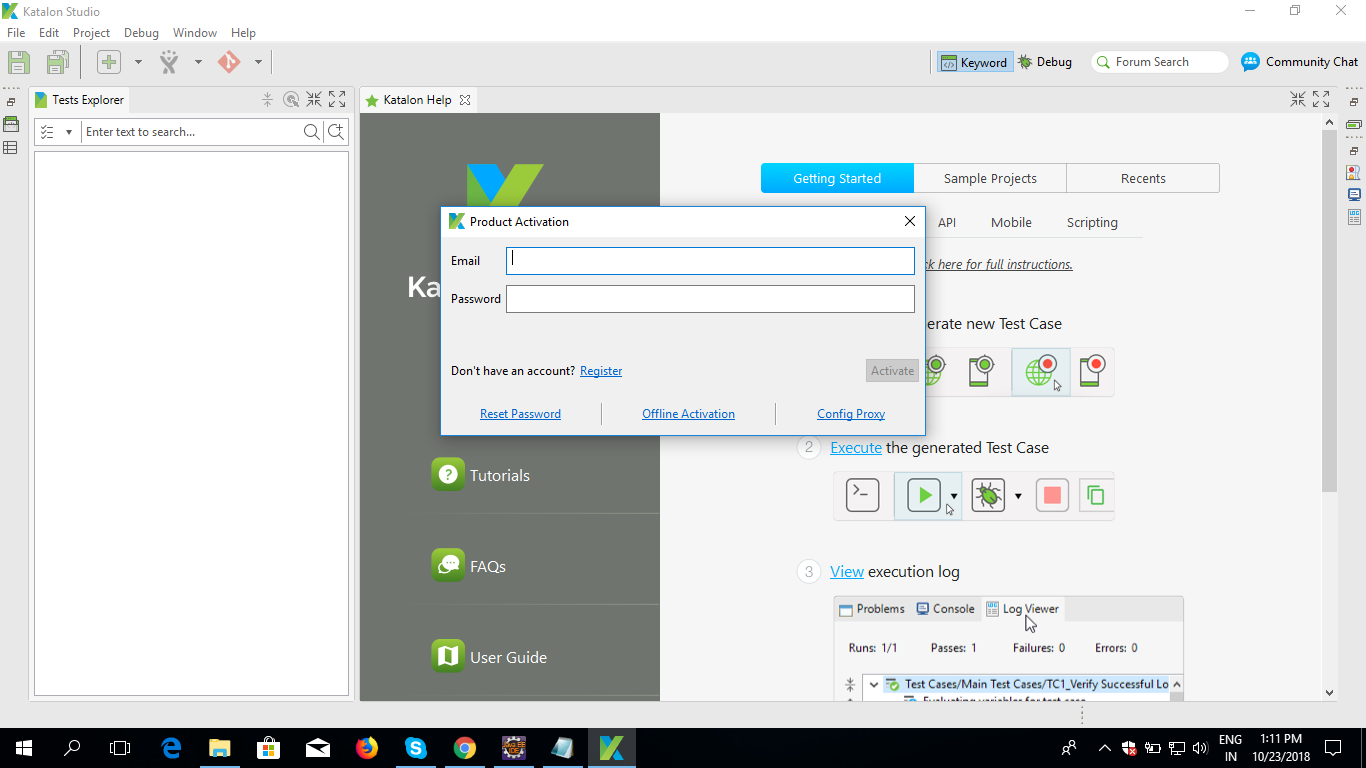
Task: Switch to the Debug perspective
Action: (x=1045, y=62)
